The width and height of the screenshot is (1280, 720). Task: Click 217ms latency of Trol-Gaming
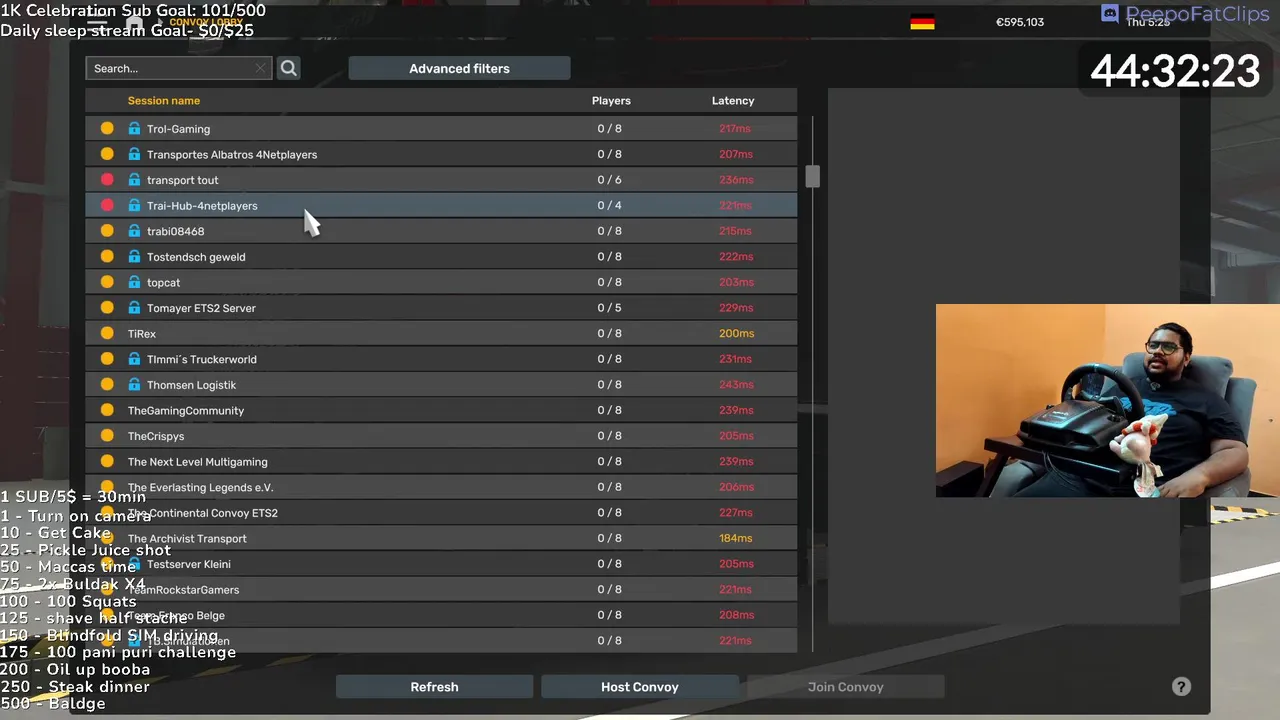tap(735, 129)
